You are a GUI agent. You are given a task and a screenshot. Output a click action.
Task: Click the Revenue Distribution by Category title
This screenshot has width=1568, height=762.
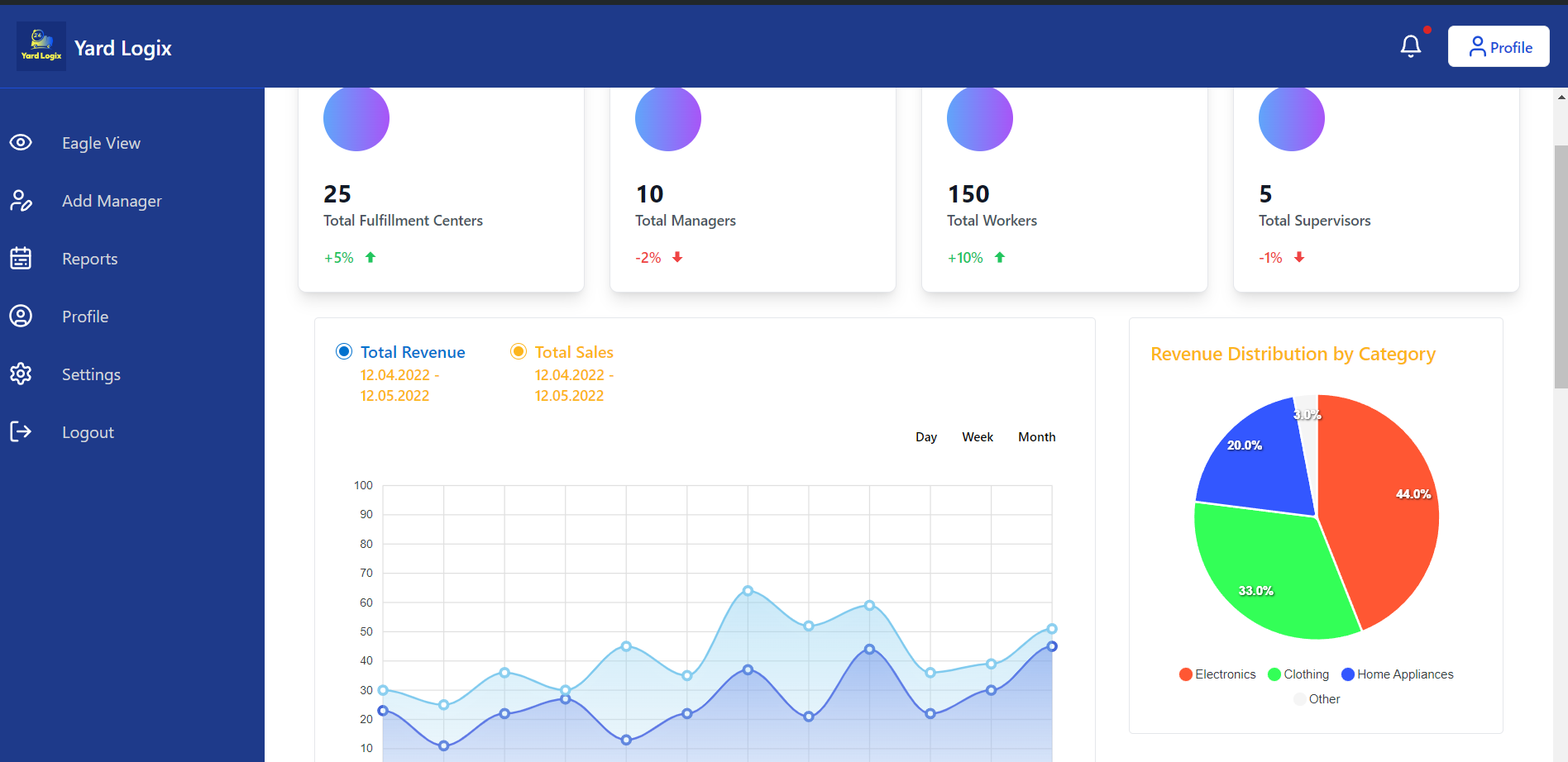tap(1293, 354)
